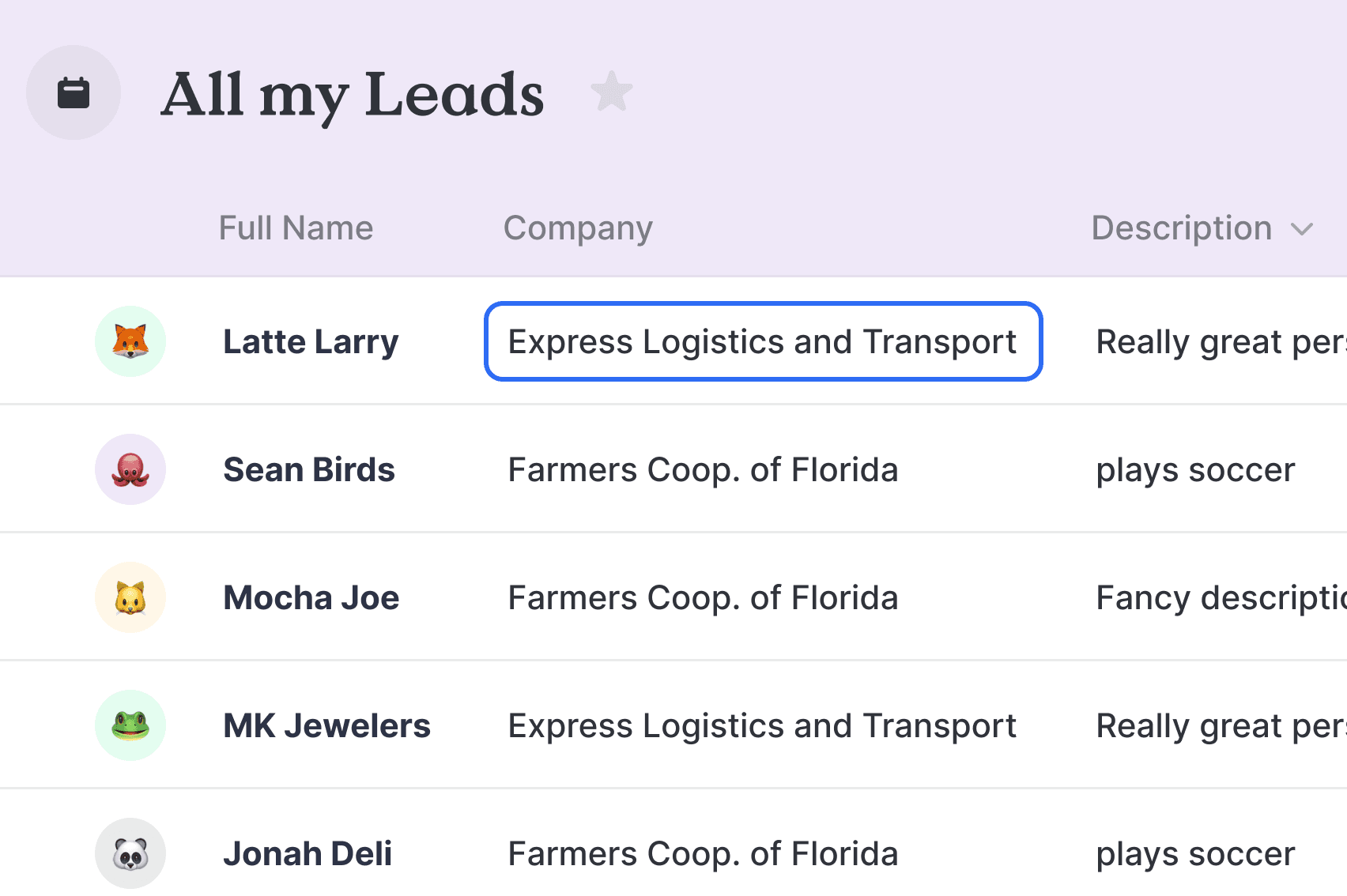
Task: Select the Full Name column header
Action: [296, 228]
